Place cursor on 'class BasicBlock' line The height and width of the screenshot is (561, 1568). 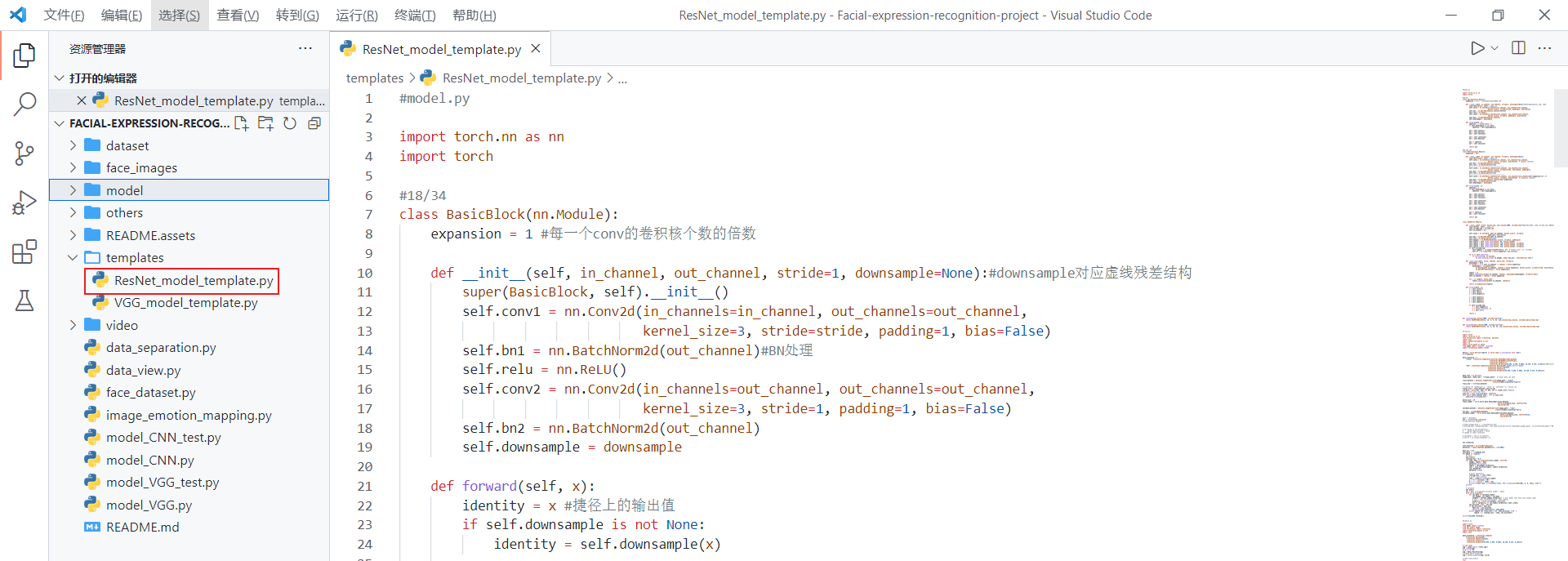click(508, 215)
